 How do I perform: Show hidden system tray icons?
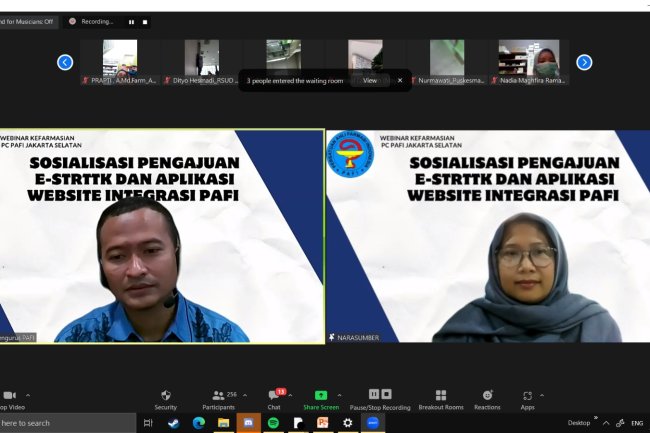coord(606,423)
